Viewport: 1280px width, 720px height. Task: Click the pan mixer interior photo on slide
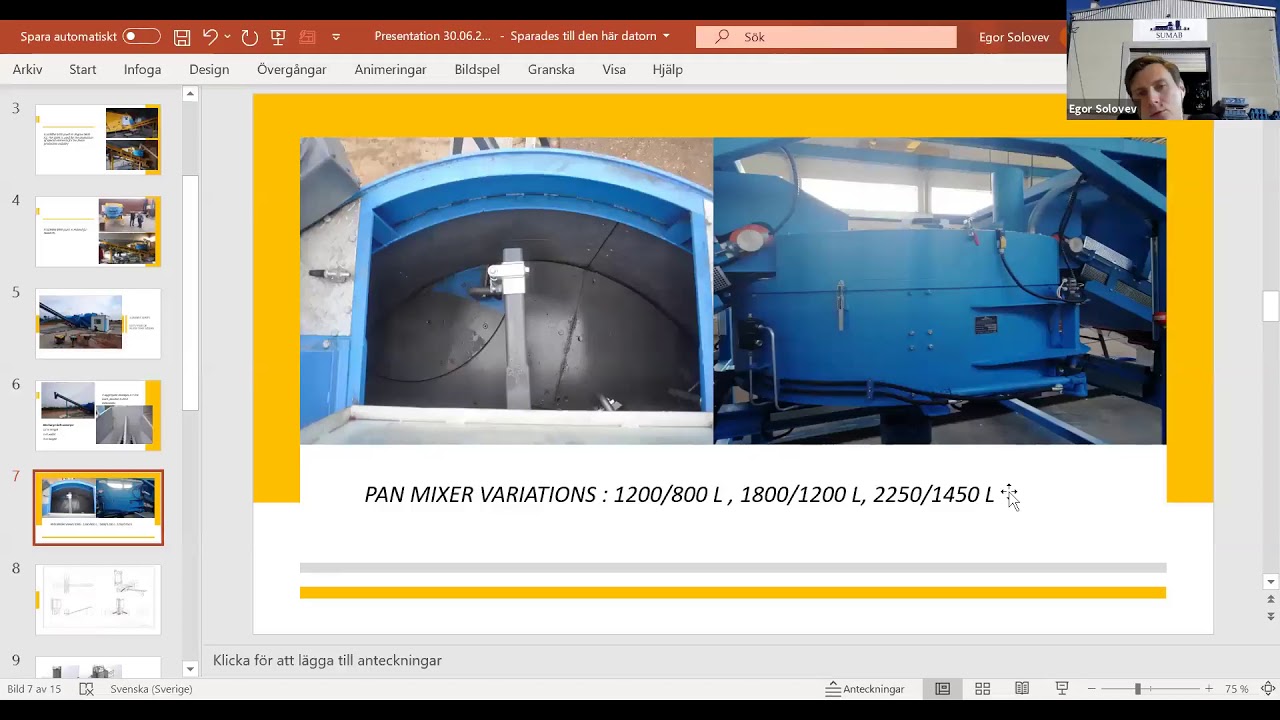506,291
